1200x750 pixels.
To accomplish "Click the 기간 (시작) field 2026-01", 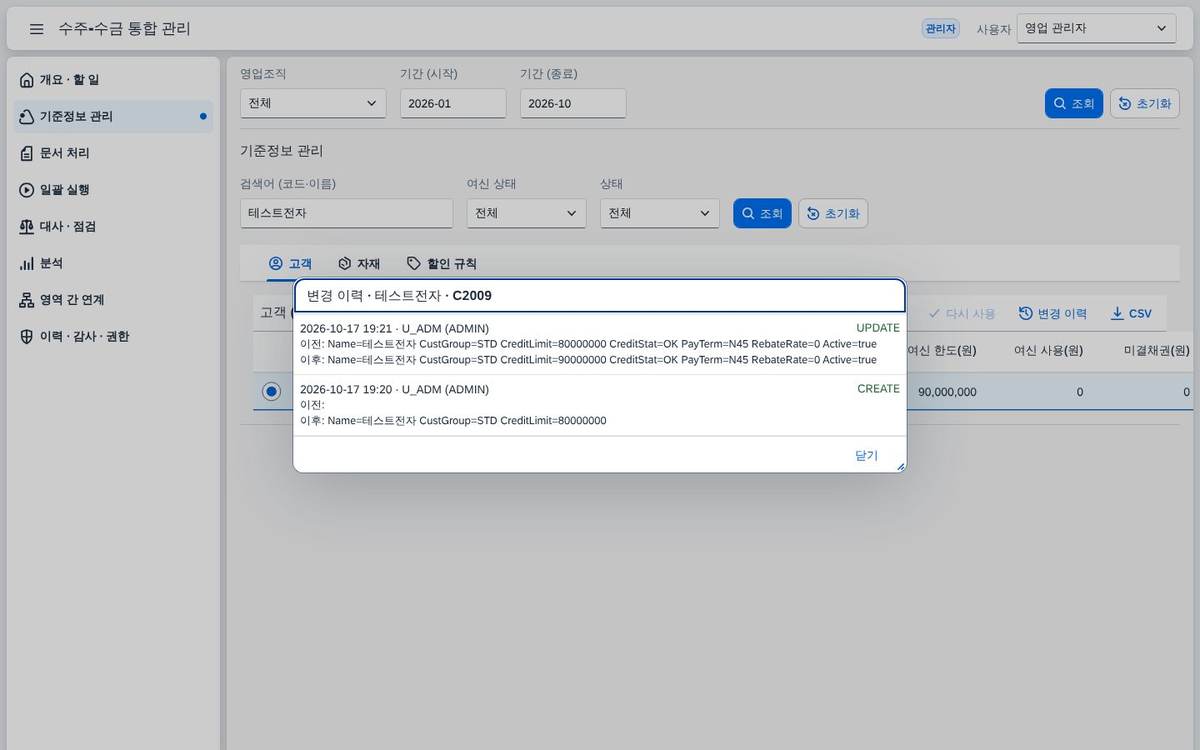I will point(453,103).
